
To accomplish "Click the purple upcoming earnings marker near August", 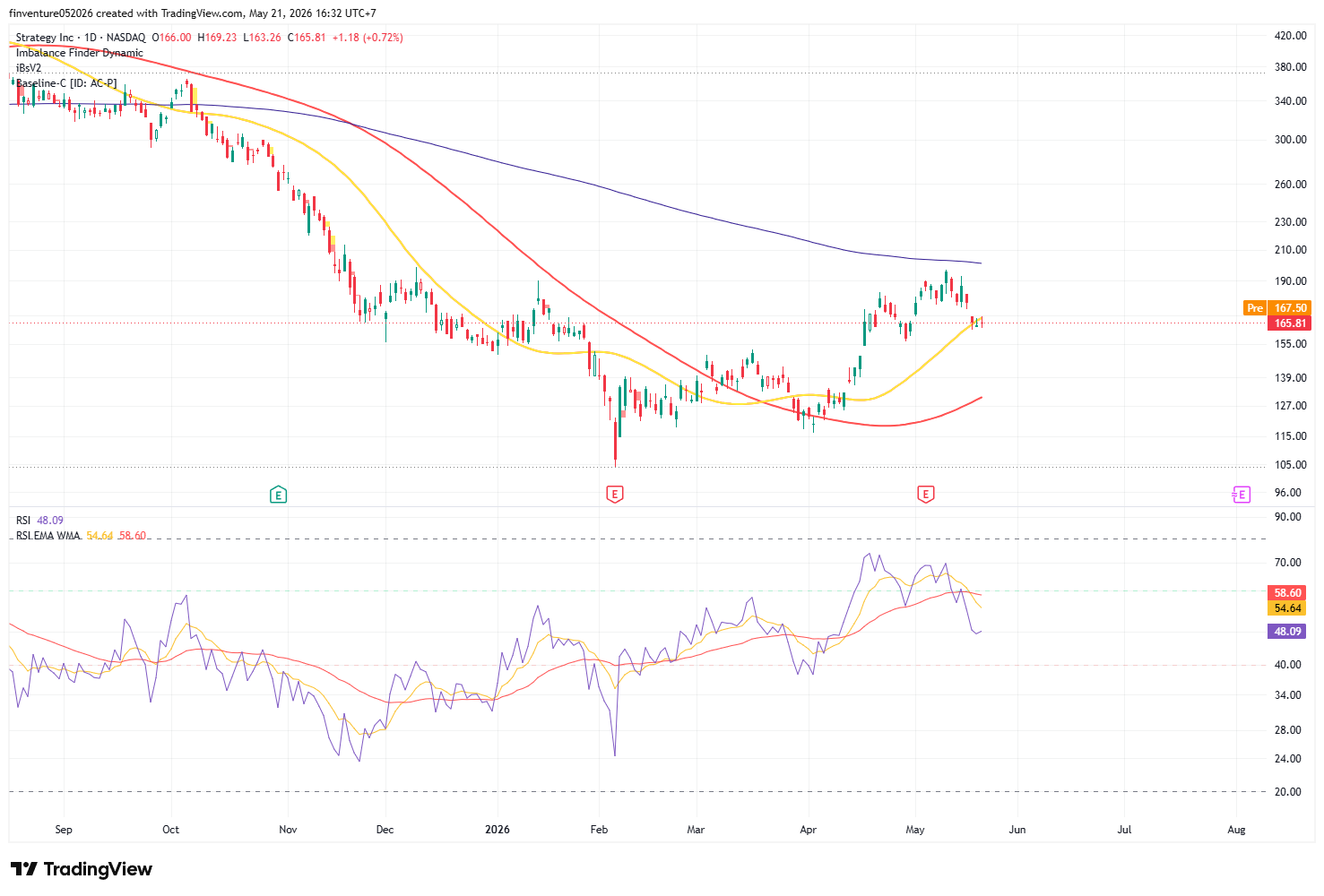I will [1241, 495].
